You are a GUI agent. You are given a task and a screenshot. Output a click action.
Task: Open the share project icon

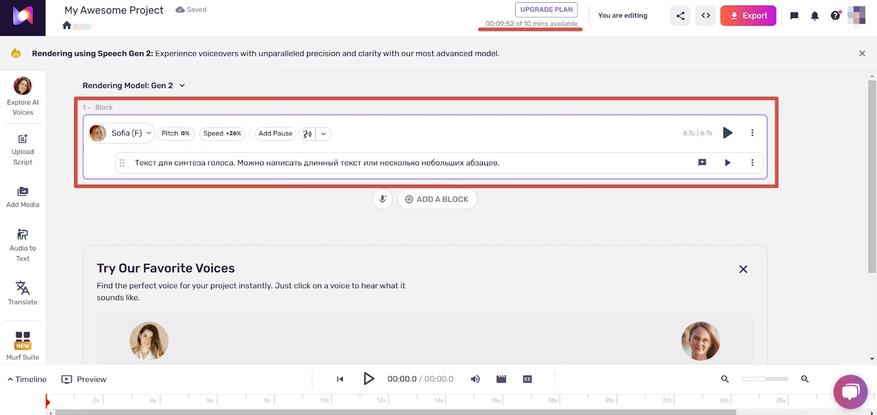tap(680, 16)
